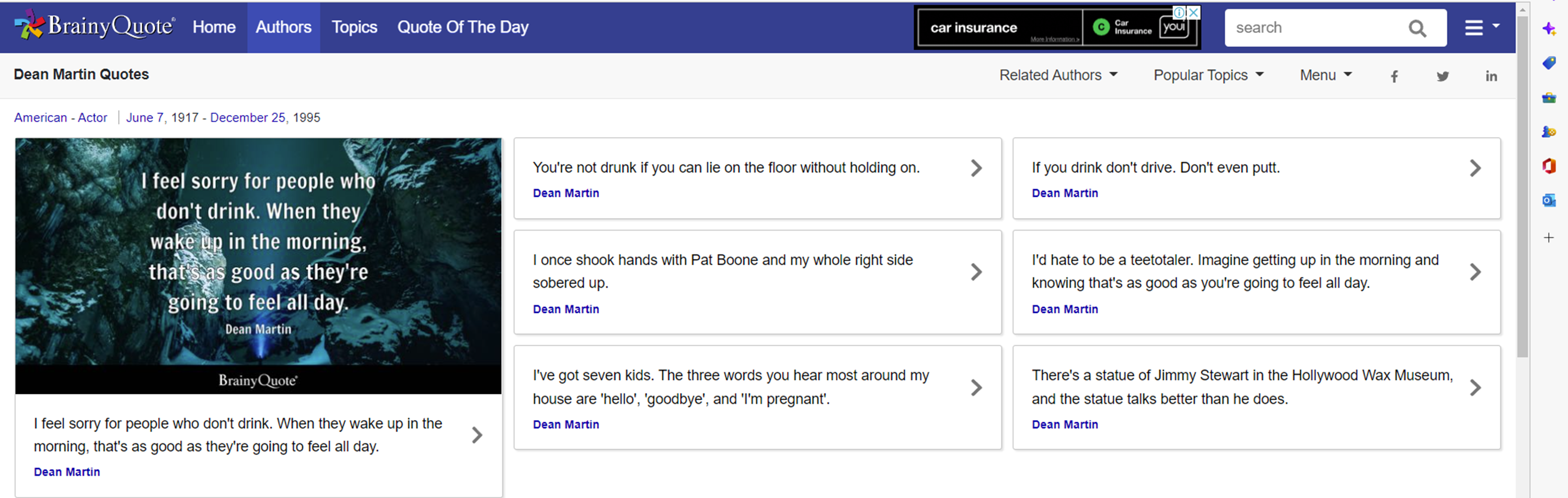The height and width of the screenshot is (498, 1568).
Task: Open arrow for 'seven kids' quote
Action: [x=976, y=388]
